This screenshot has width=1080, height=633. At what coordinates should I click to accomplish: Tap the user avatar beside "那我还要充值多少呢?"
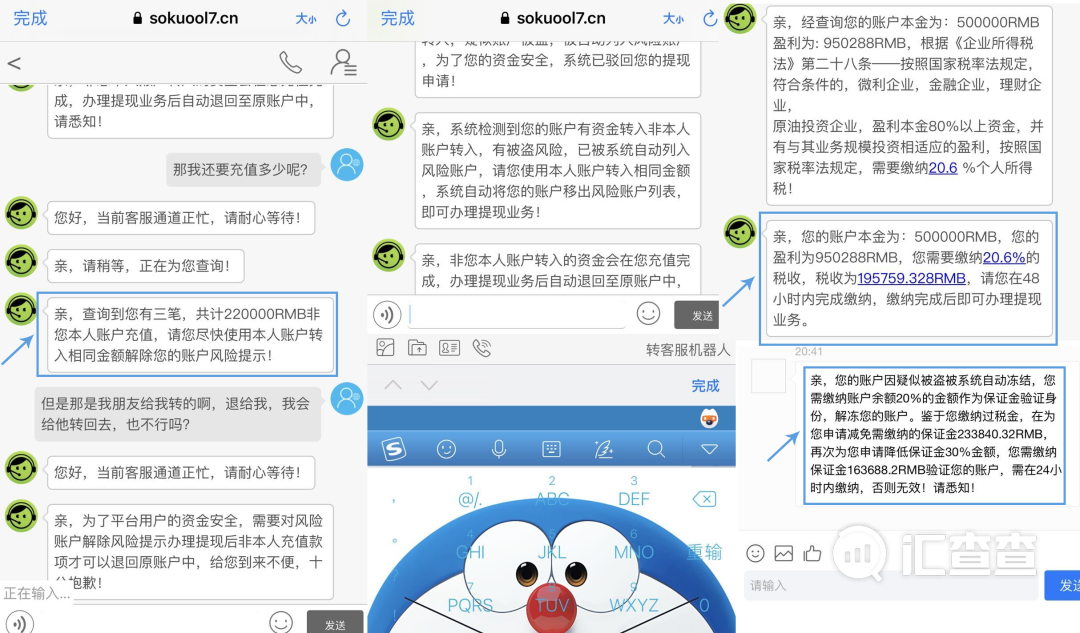(347, 165)
